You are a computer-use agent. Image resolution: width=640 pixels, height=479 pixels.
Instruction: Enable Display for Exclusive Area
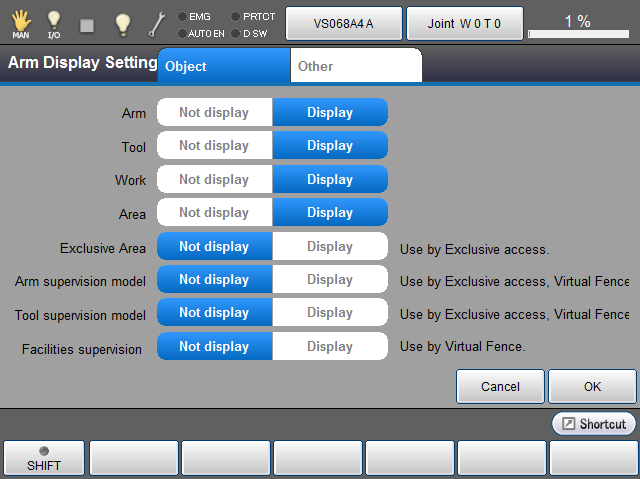(x=330, y=246)
